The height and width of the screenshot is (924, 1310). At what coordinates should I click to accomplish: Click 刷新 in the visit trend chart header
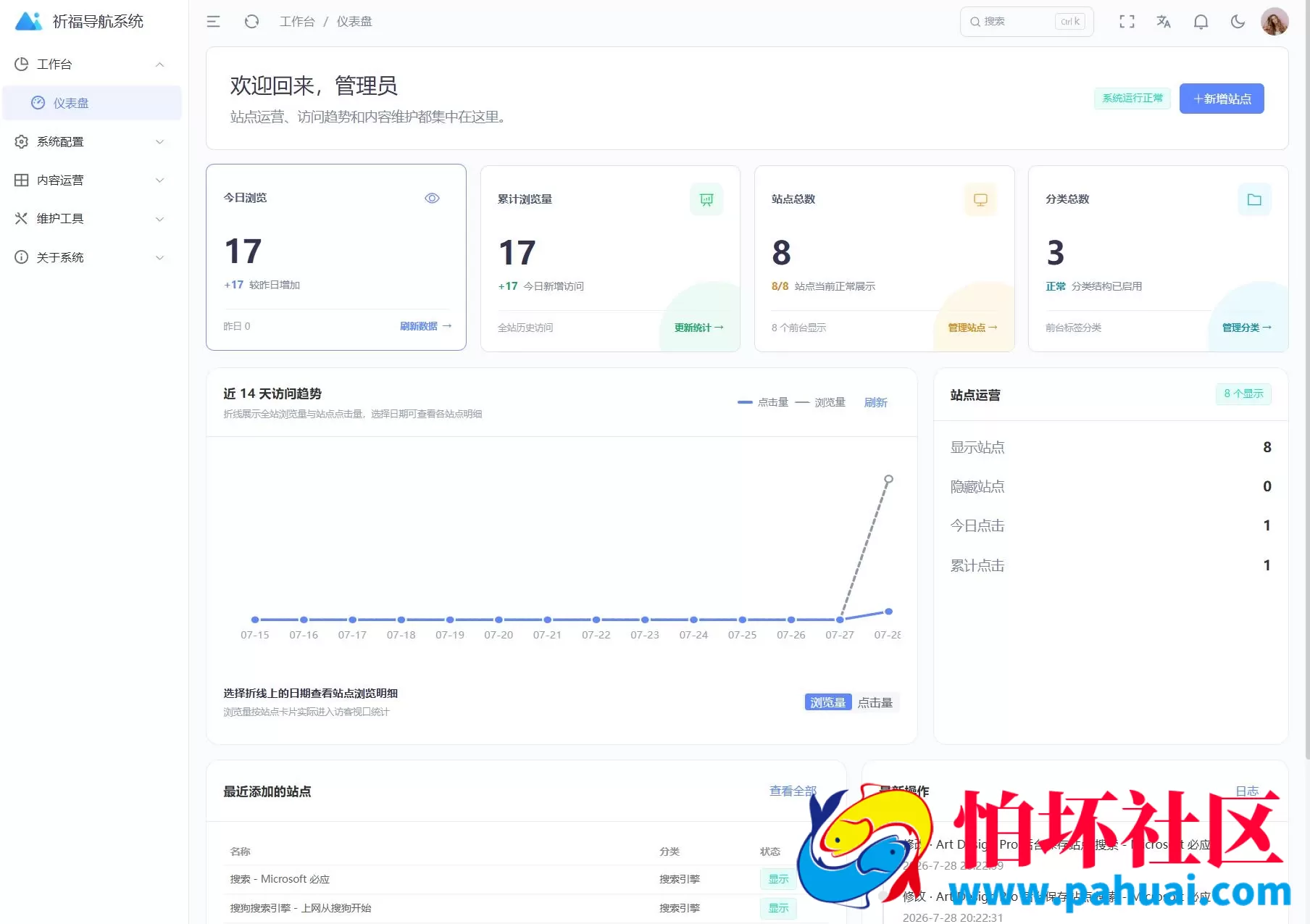coord(876,402)
